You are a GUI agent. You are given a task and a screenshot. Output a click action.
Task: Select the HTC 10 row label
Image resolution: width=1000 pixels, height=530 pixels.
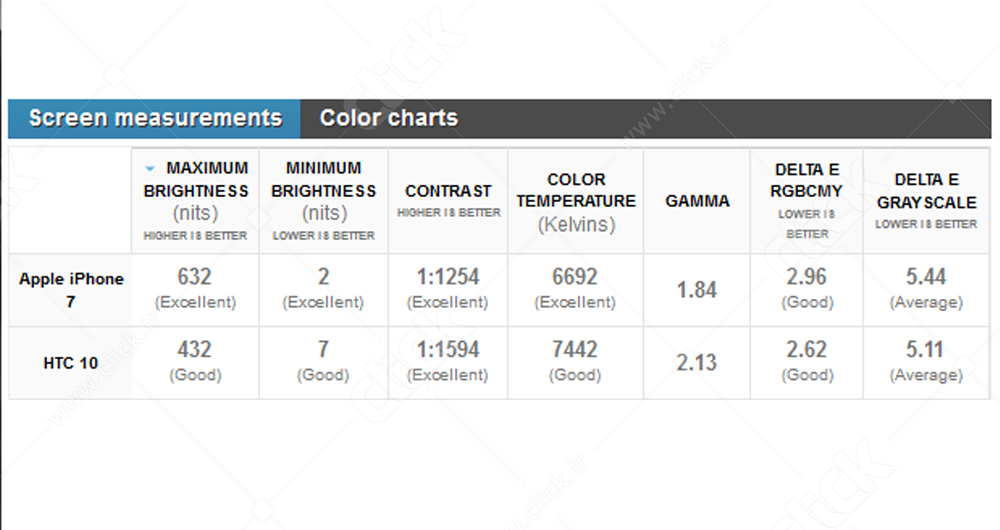[x=71, y=363]
